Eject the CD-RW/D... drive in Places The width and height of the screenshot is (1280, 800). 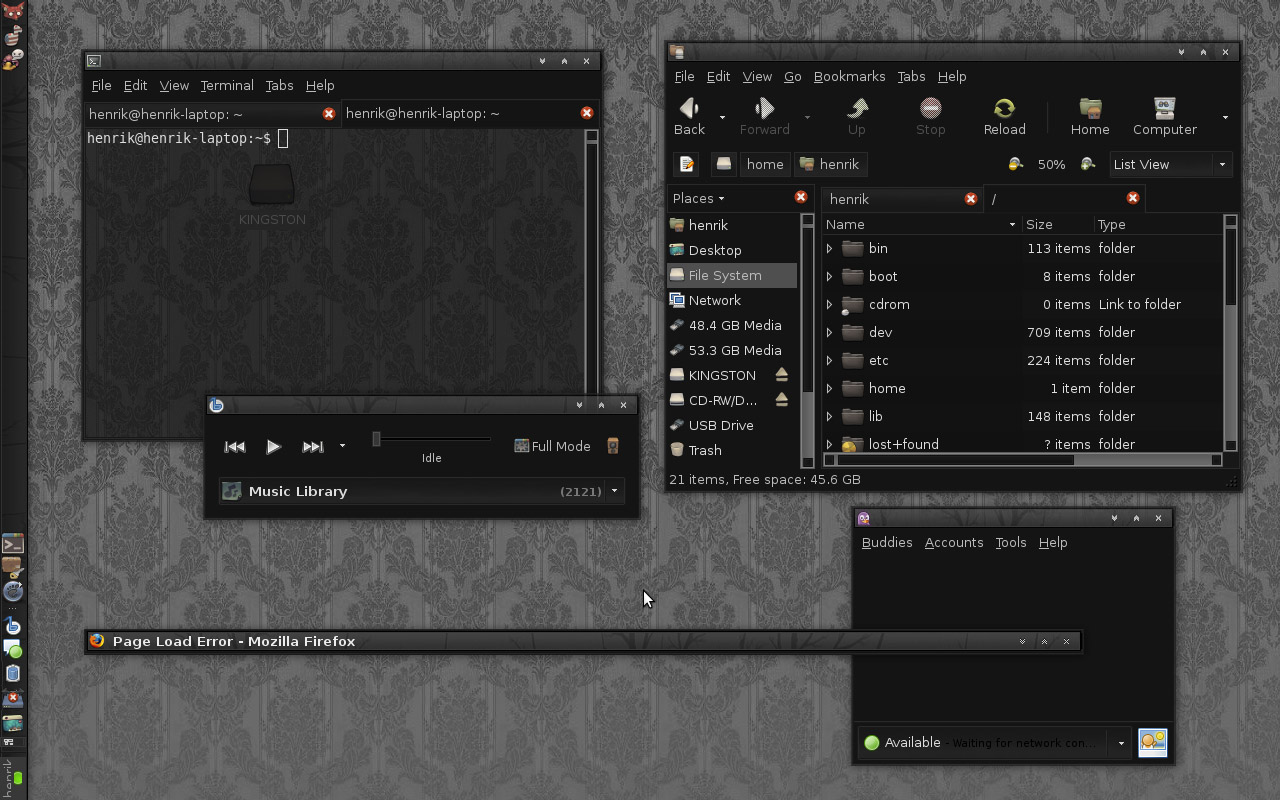click(x=782, y=400)
